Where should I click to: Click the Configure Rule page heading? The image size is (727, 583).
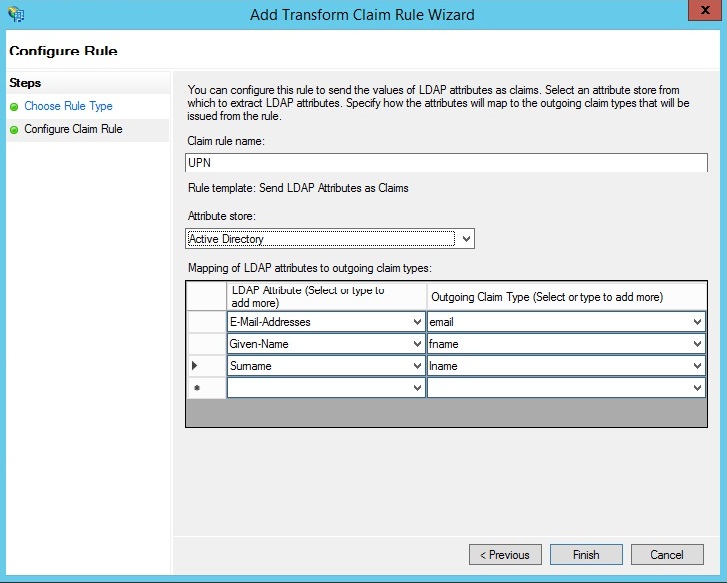click(x=63, y=51)
